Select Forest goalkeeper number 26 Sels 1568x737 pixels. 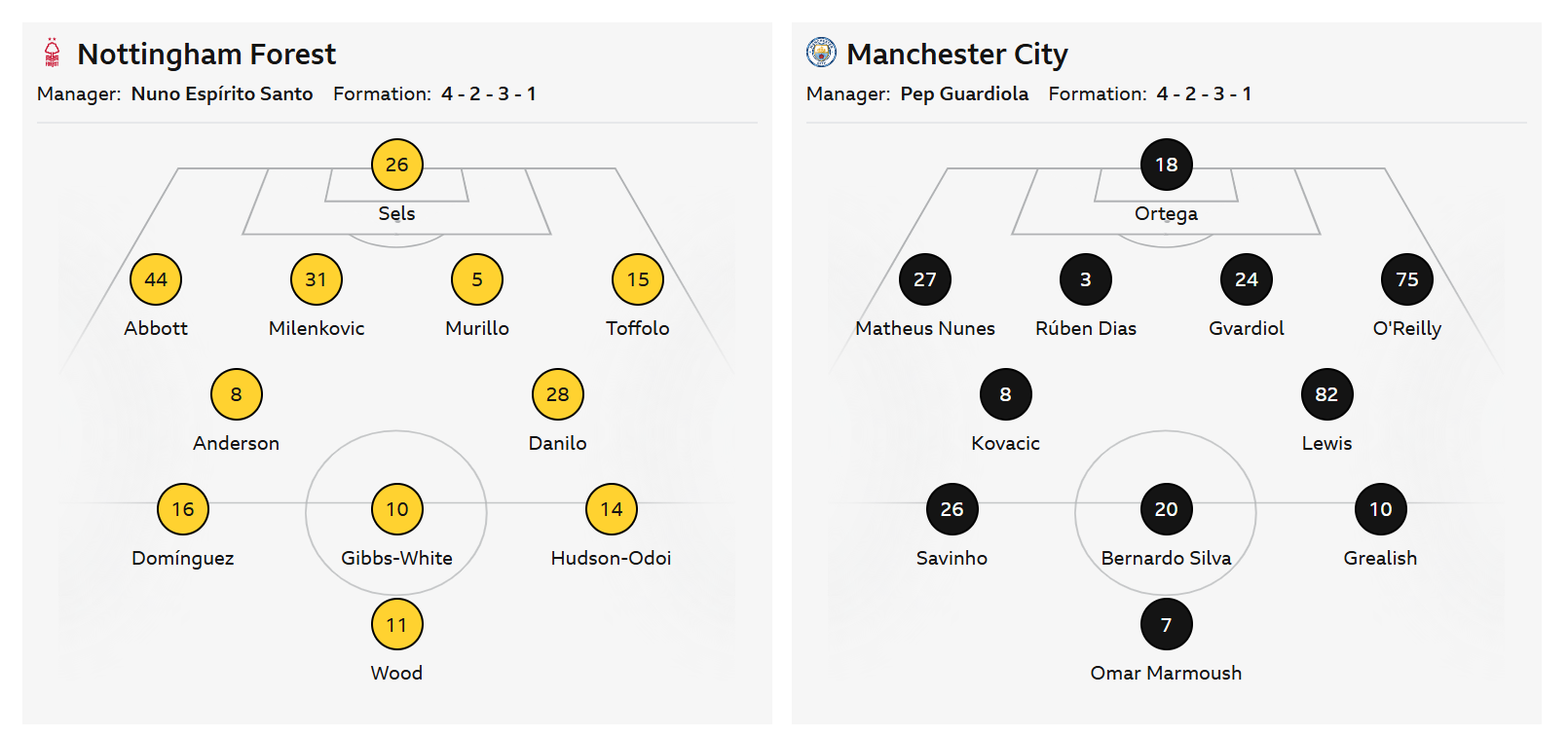(396, 165)
